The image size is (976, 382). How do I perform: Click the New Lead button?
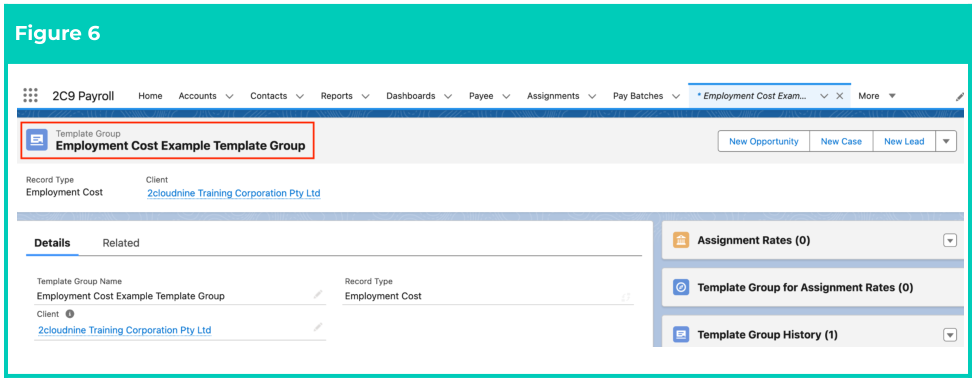point(904,141)
